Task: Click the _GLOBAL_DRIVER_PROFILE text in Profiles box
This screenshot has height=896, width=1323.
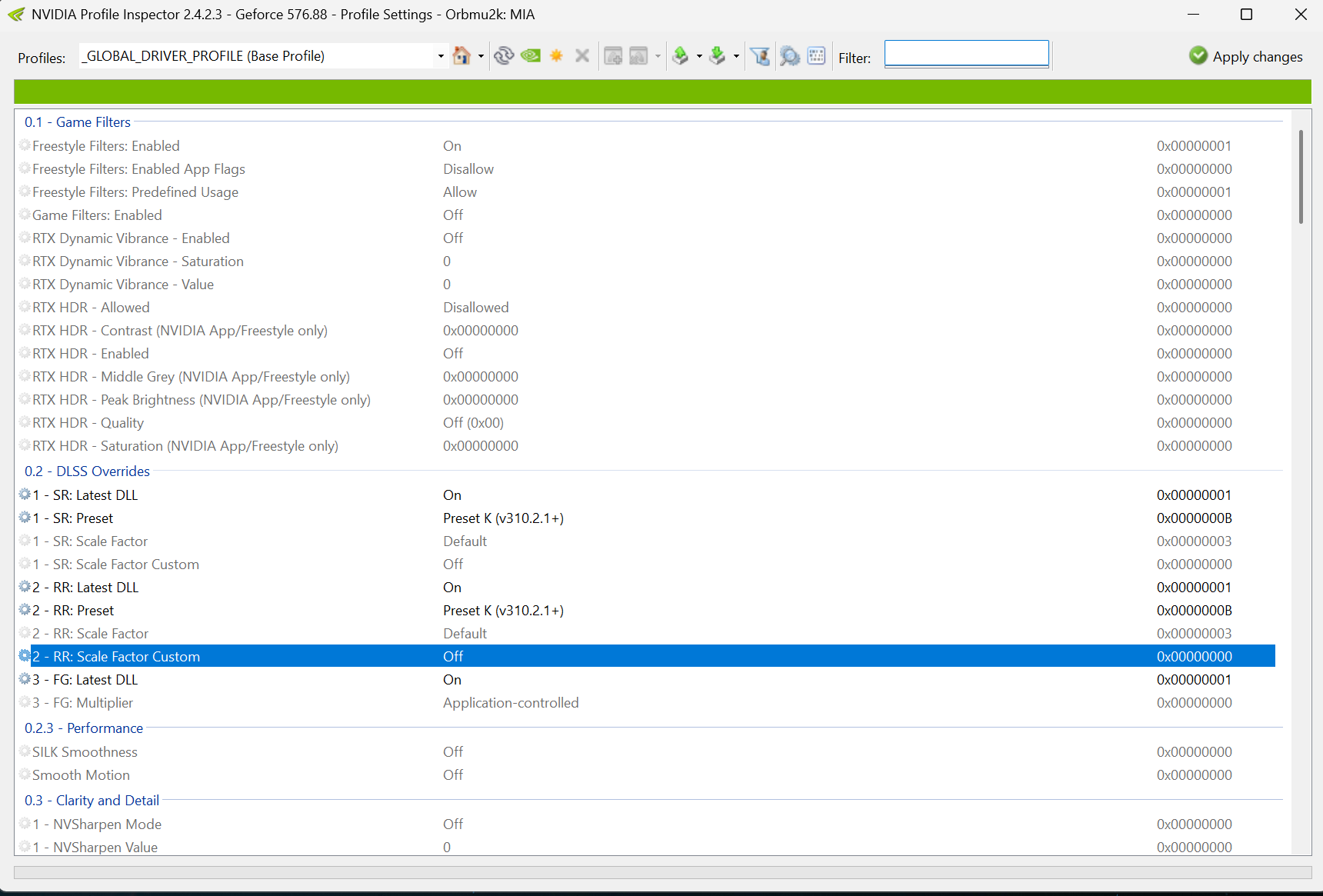Action: pyautogui.click(x=203, y=56)
